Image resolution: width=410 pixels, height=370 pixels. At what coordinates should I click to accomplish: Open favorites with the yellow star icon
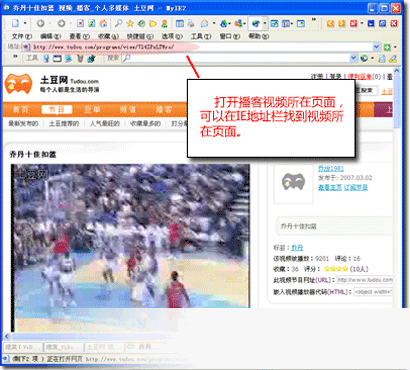(x=130, y=23)
